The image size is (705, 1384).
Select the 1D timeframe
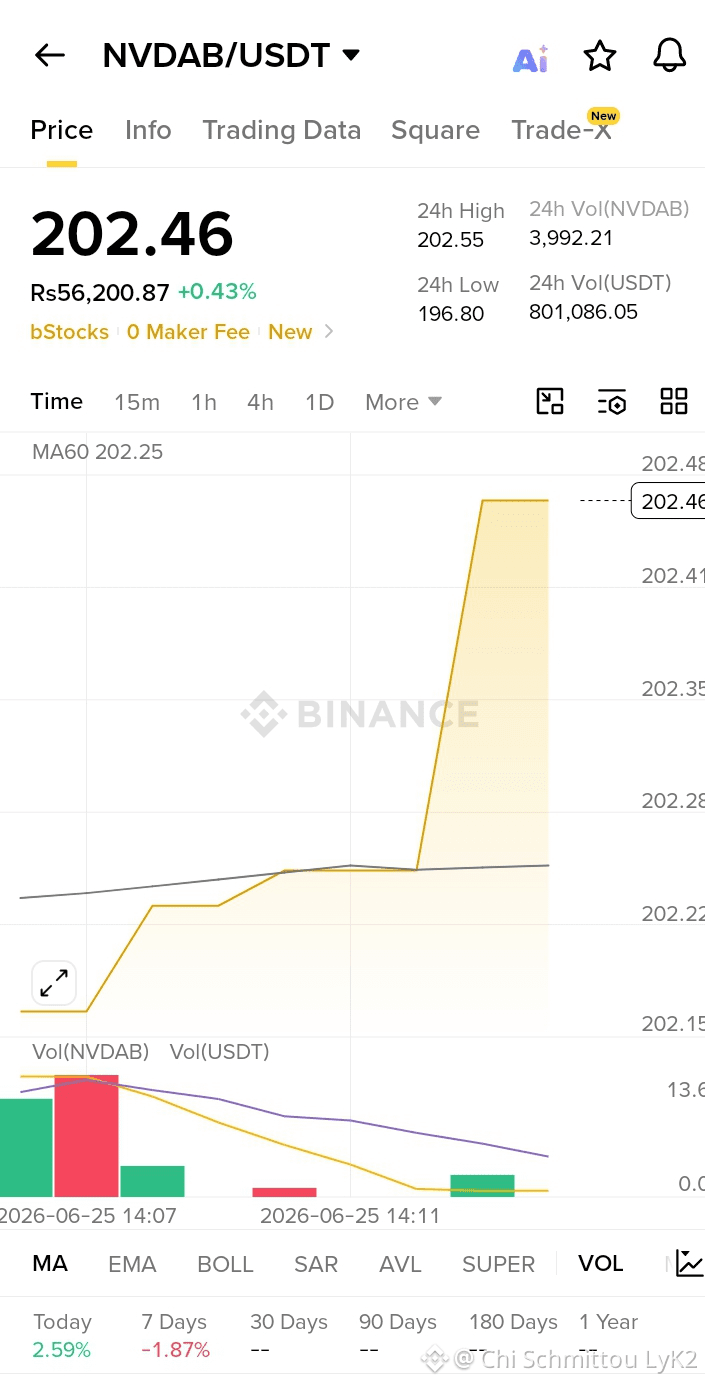319,402
